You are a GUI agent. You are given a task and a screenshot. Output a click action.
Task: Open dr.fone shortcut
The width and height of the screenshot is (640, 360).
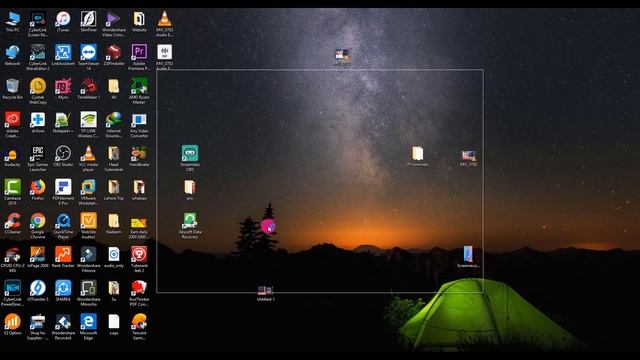[x=38, y=123]
